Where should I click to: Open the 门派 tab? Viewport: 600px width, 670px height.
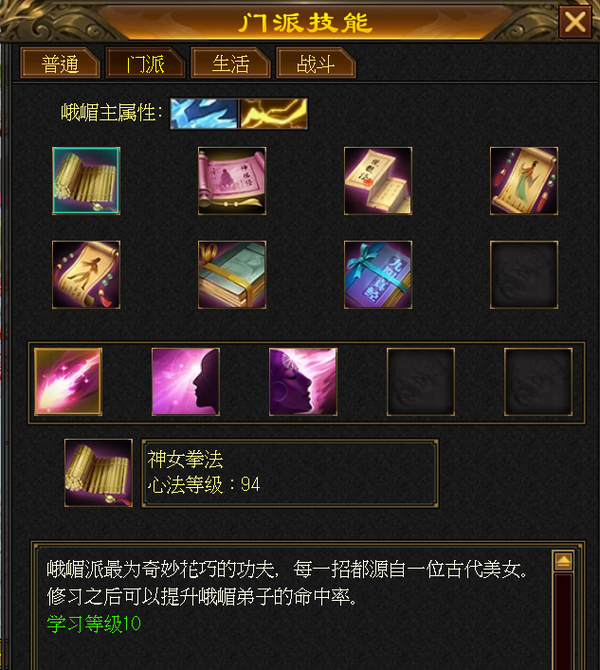click(146, 63)
